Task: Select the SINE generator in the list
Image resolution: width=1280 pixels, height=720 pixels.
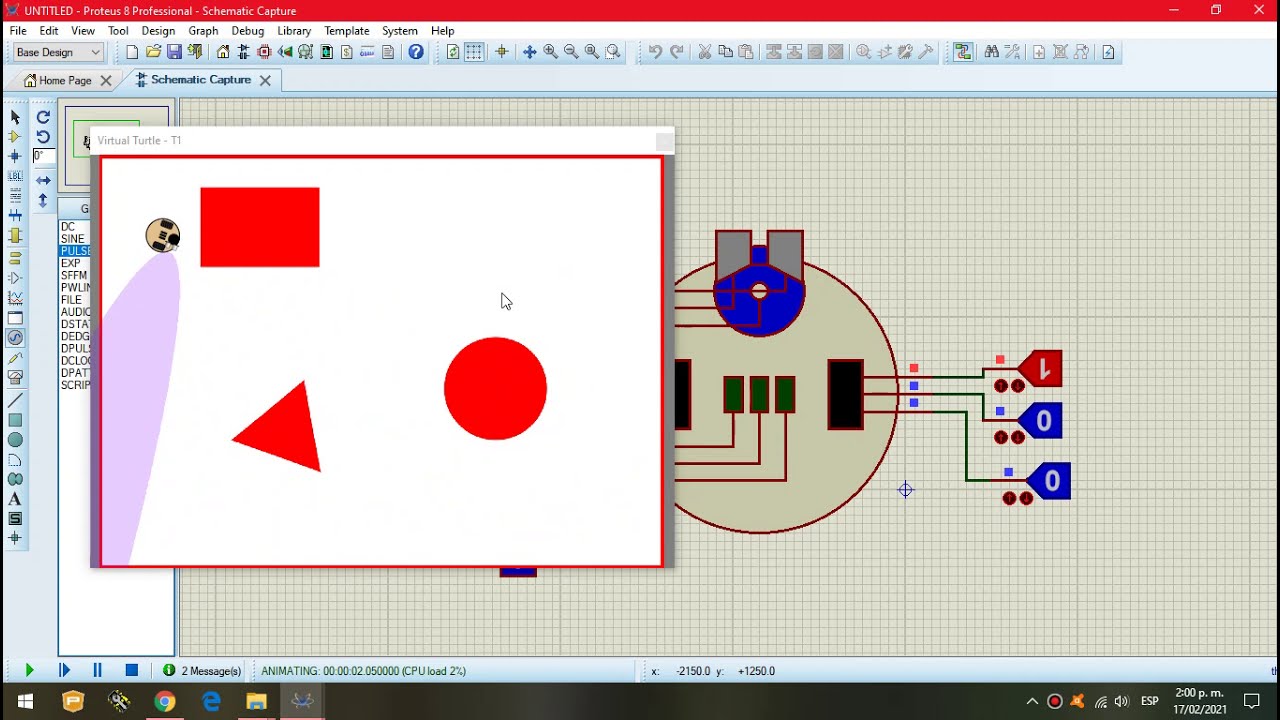Action: click(72, 239)
